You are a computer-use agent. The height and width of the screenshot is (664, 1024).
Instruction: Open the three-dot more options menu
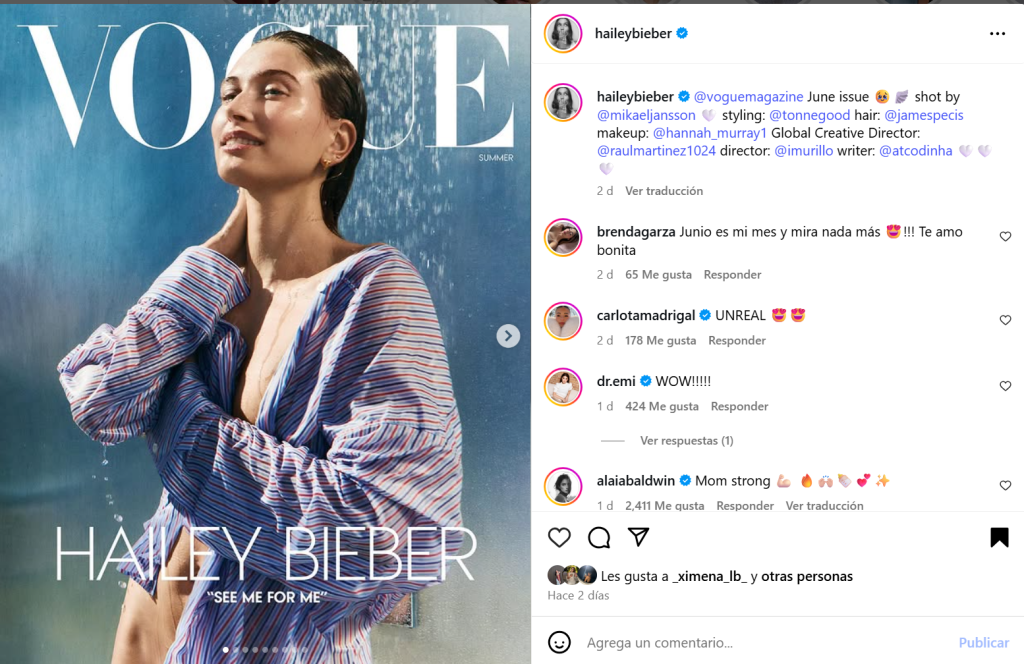(x=997, y=33)
